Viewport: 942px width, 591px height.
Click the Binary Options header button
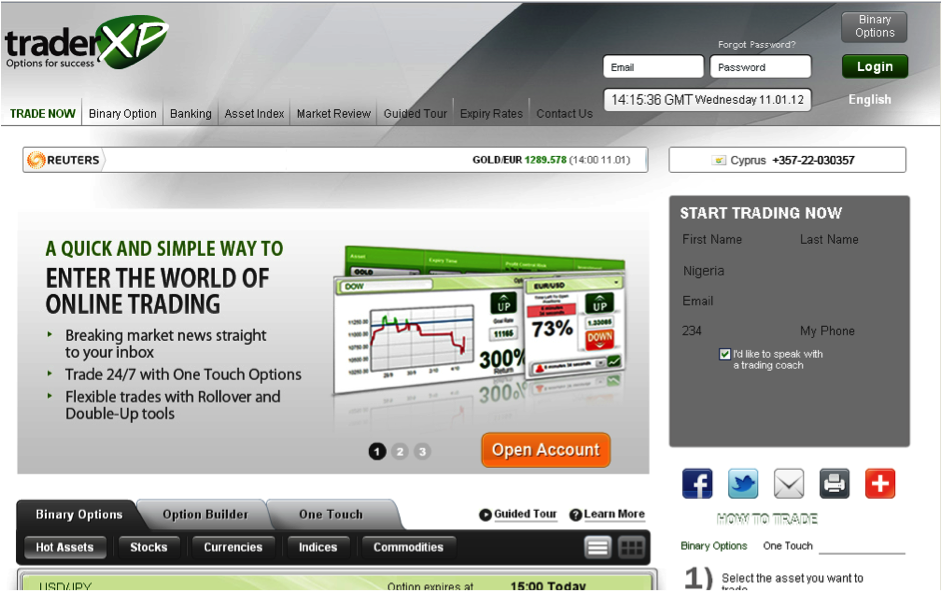pos(875,26)
